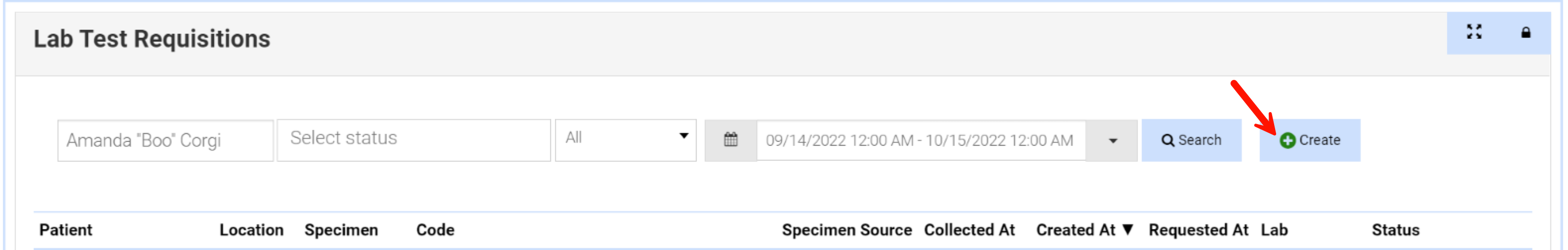Screen dimensions: 1568x250
Task: Sort by the Patient column header
Action: [x=66, y=230]
